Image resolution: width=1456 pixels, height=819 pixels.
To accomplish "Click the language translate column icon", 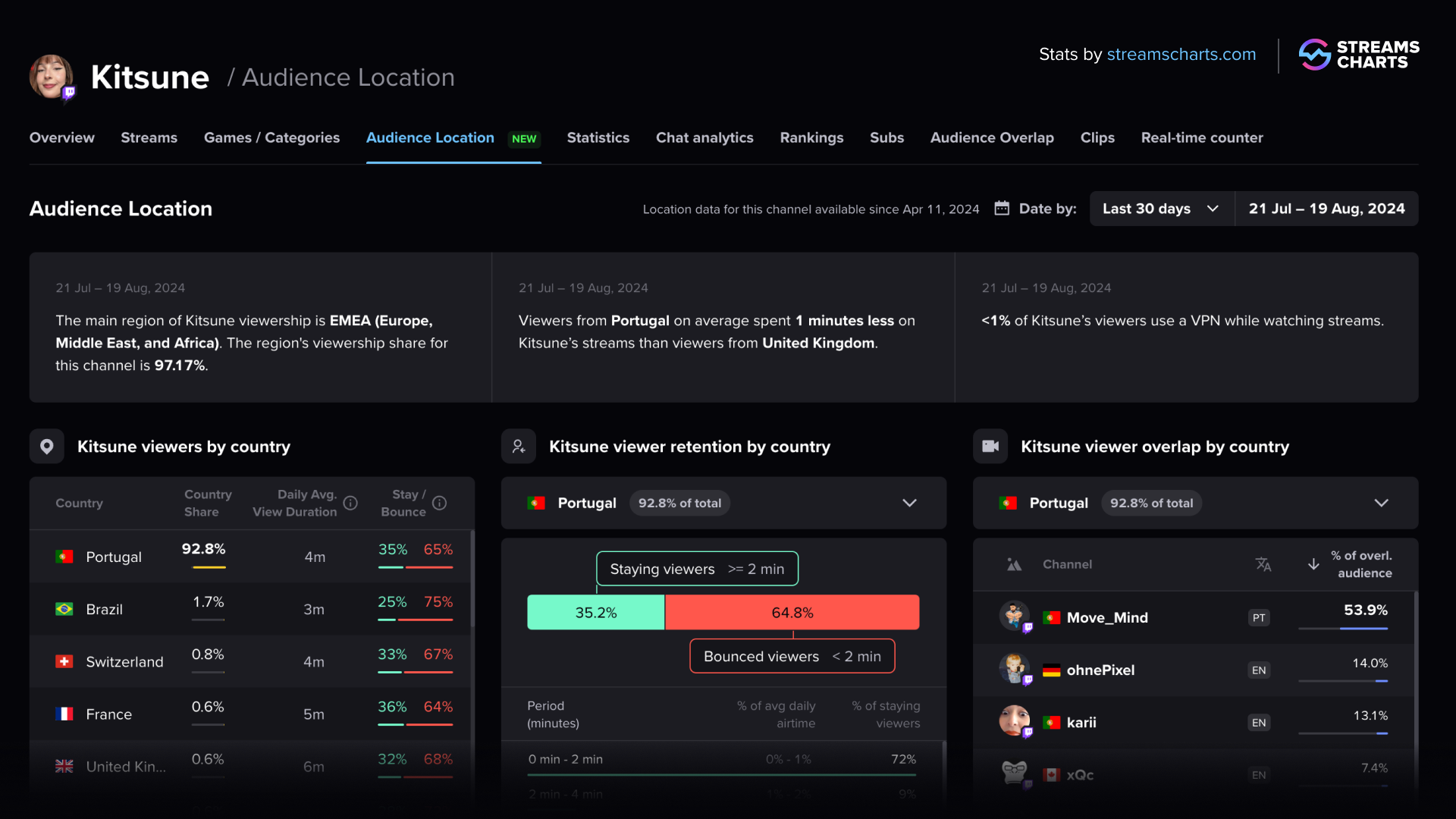I will (1263, 564).
